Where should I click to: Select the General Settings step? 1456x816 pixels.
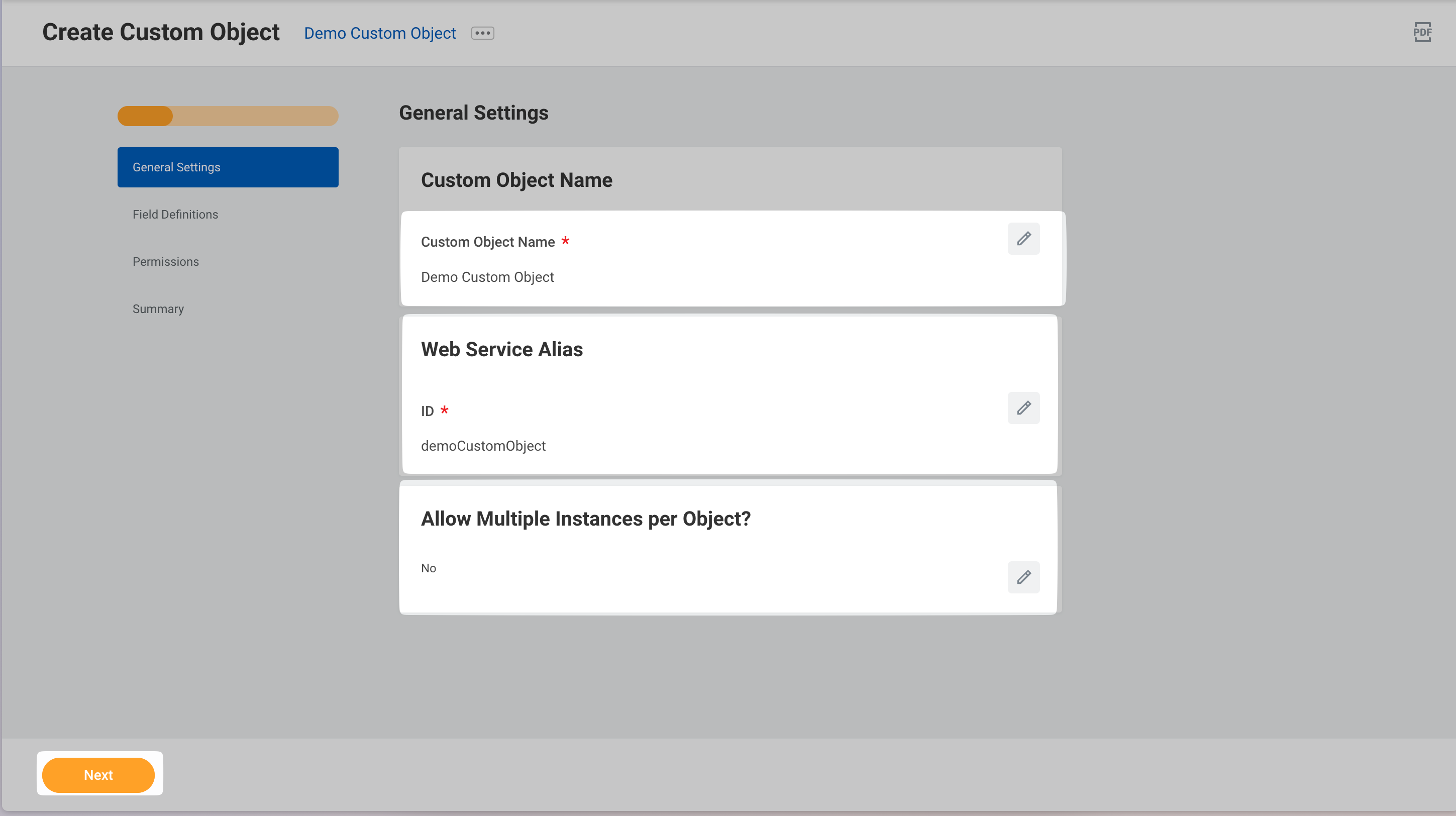(x=228, y=167)
